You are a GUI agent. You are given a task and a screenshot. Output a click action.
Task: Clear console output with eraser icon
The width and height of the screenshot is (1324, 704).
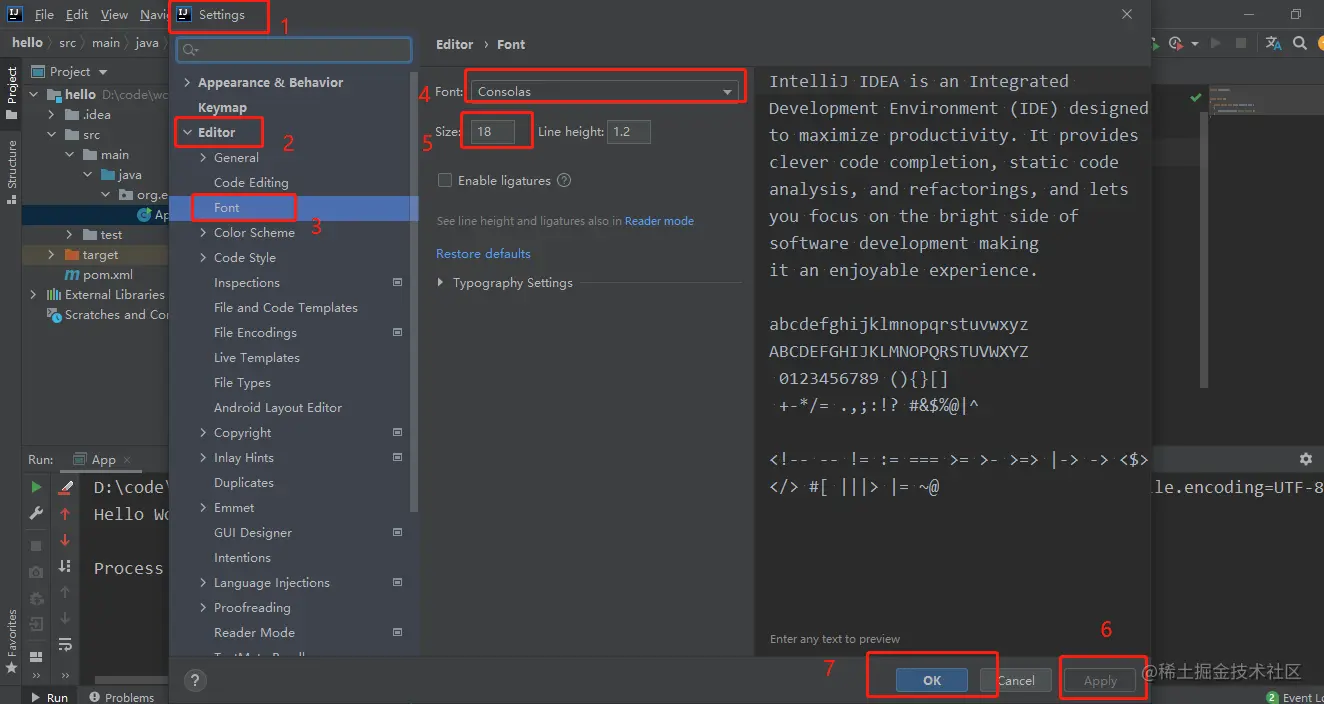[65, 487]
